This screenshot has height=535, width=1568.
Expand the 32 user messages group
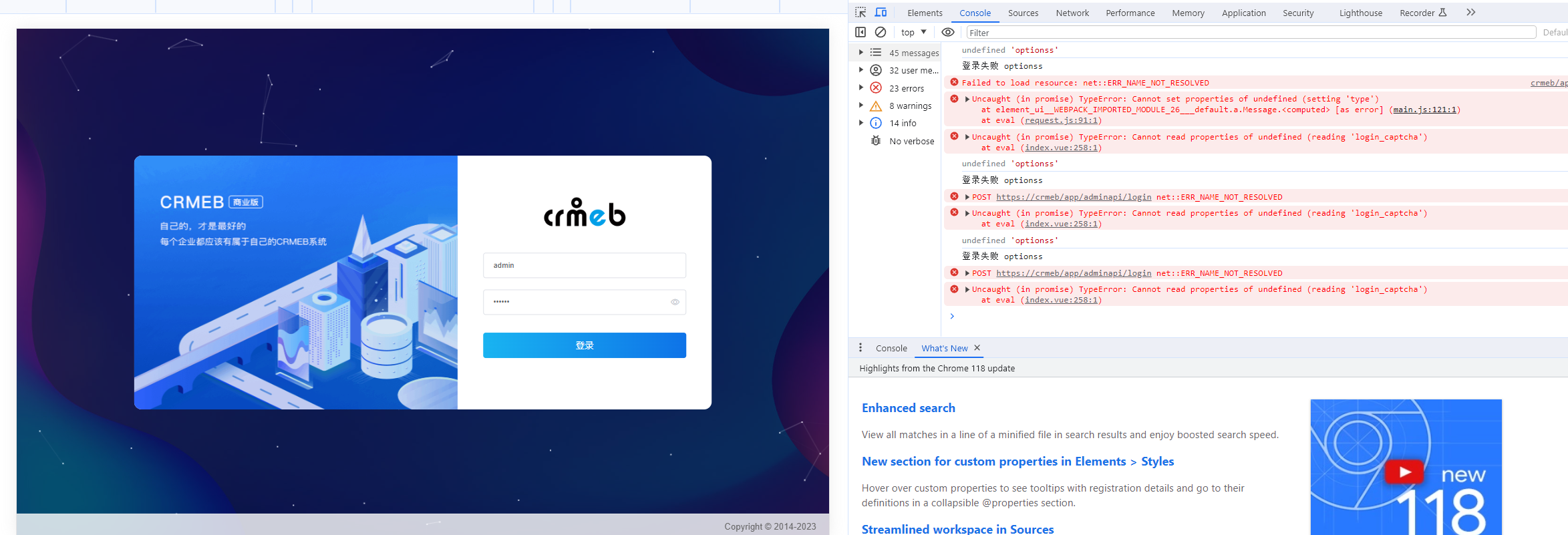click(860, 70)
